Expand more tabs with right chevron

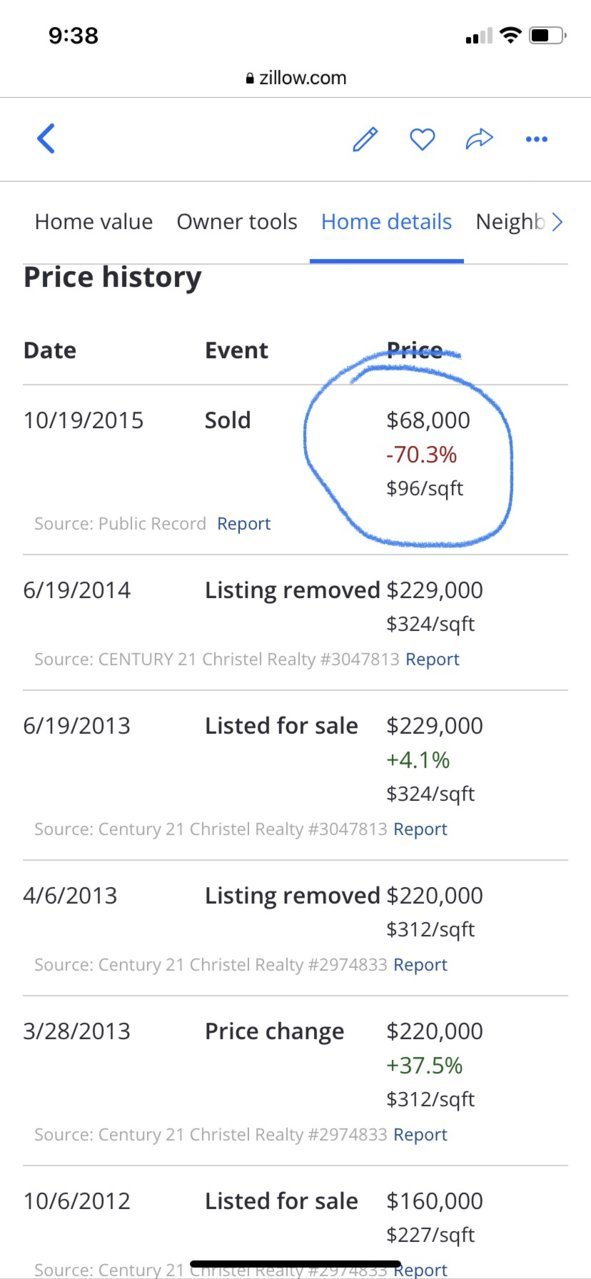pos(558,222)
